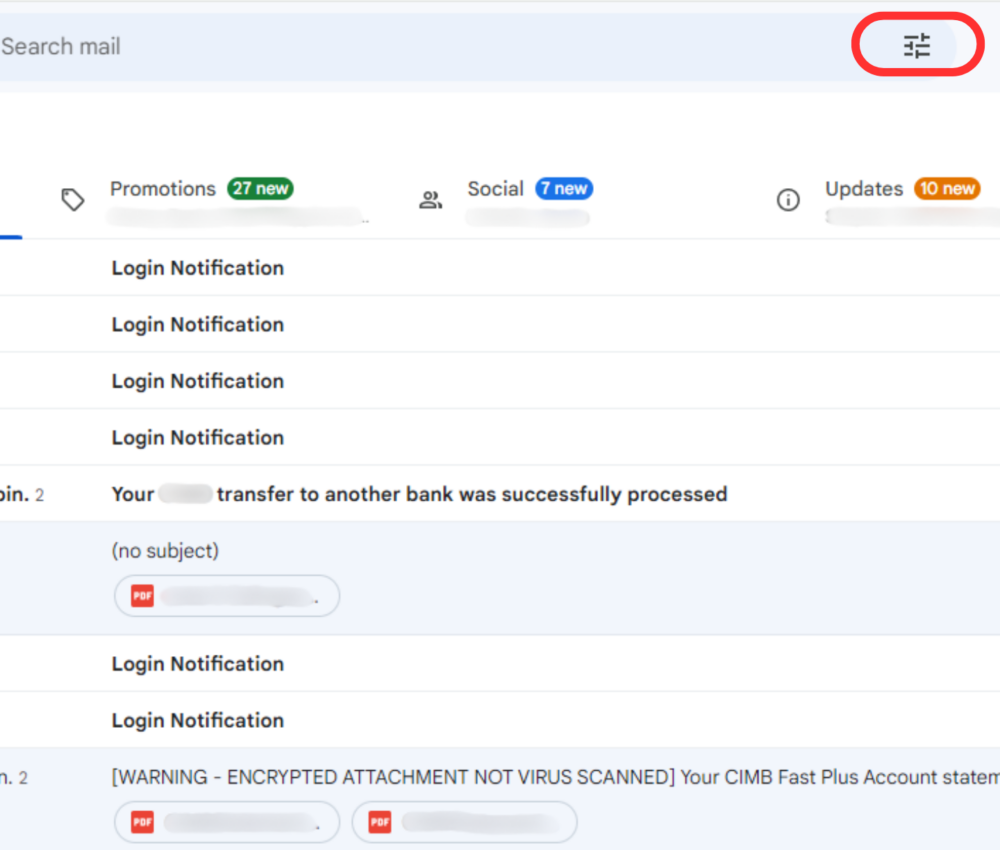This screenshot has width=1000, height=850.
Task: Open the first Login Notification email
Action: coord(197,267)
